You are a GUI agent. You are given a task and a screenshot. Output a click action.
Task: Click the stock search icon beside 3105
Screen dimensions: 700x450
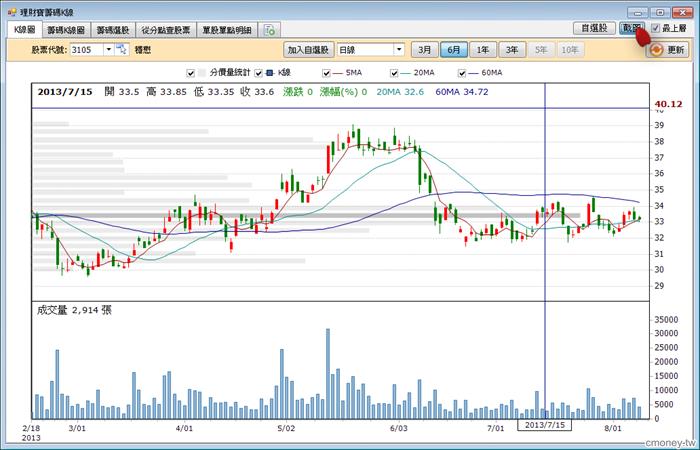coord(122,49)
